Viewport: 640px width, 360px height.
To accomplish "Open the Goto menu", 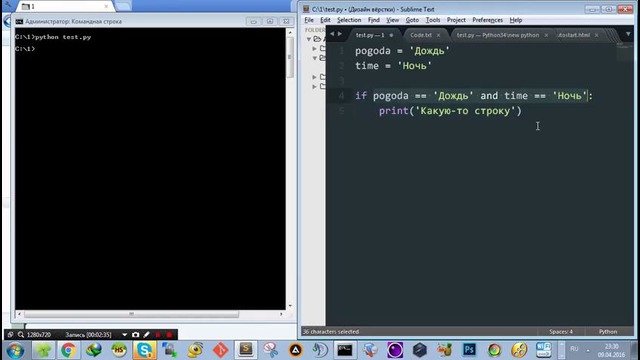I will pos(412,20).
